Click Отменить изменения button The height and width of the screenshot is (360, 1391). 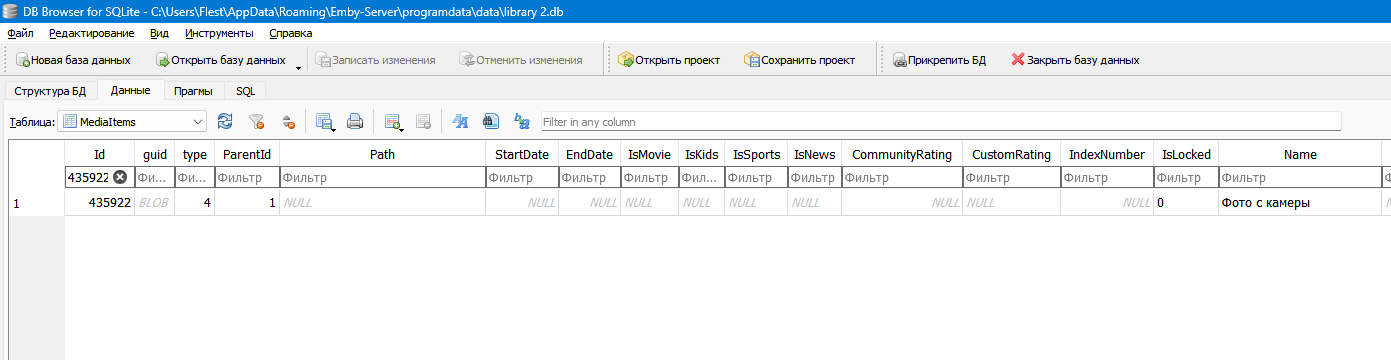click(x=520, y=60)
